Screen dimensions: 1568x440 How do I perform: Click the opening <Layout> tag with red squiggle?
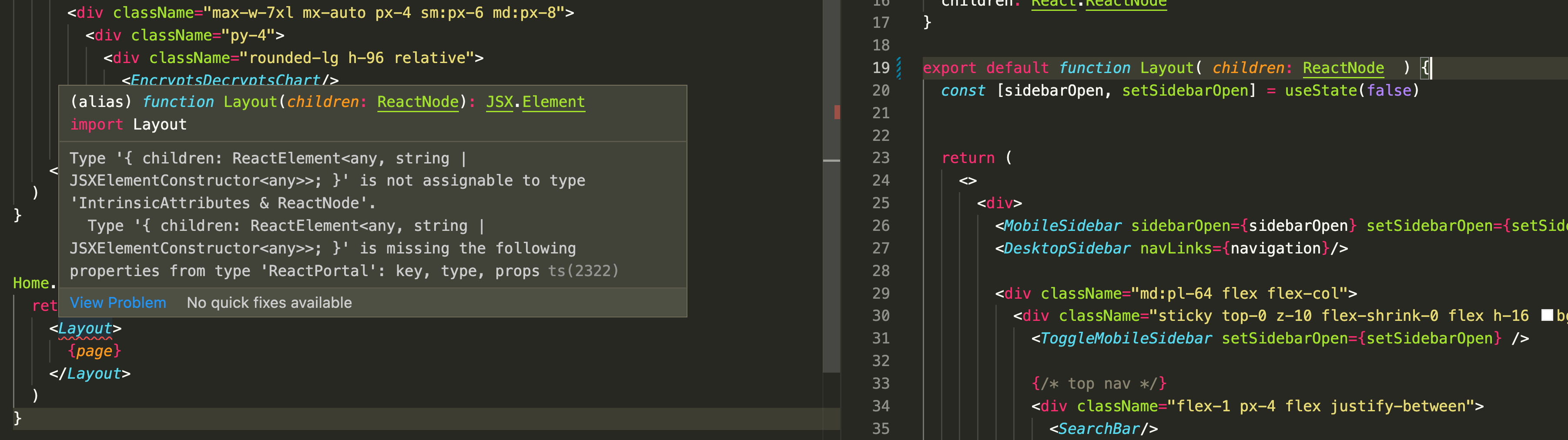85,328
